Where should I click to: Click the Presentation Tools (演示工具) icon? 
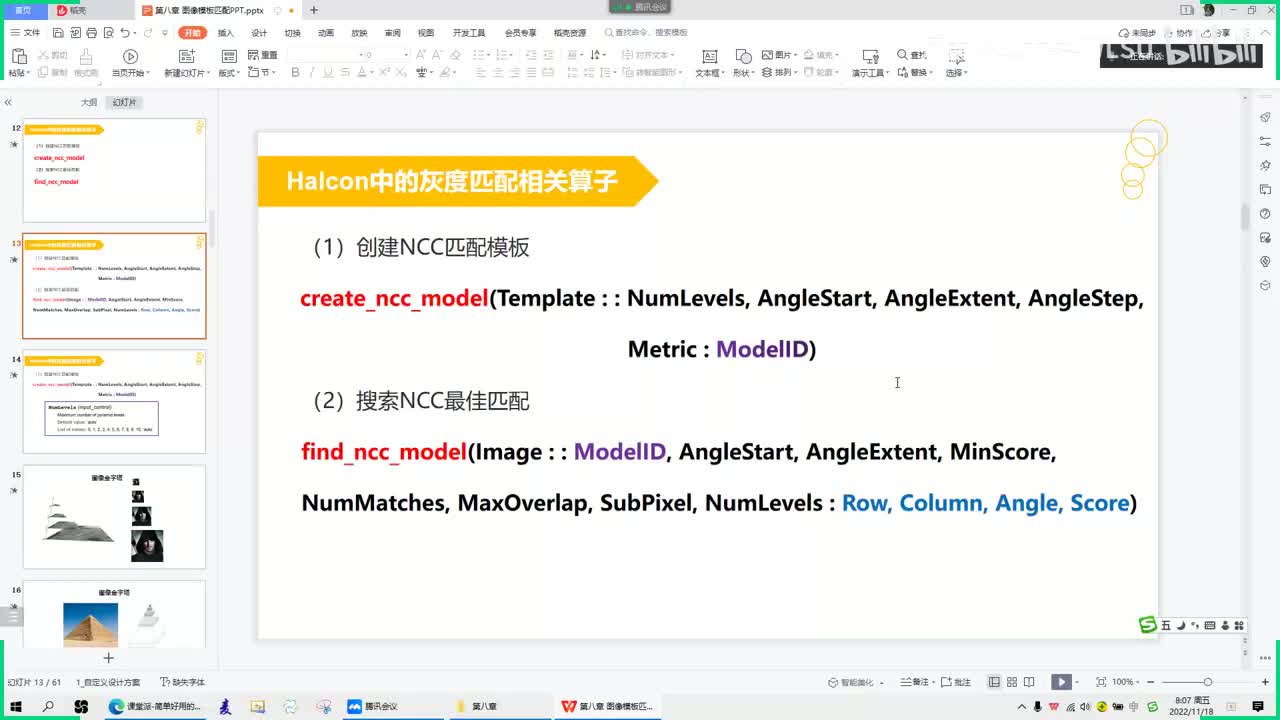coord(869,57)
